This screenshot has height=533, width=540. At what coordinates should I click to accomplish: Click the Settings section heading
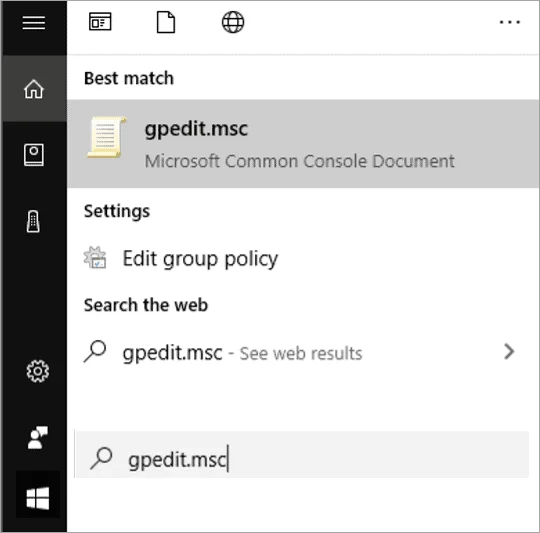click(117, 211)
